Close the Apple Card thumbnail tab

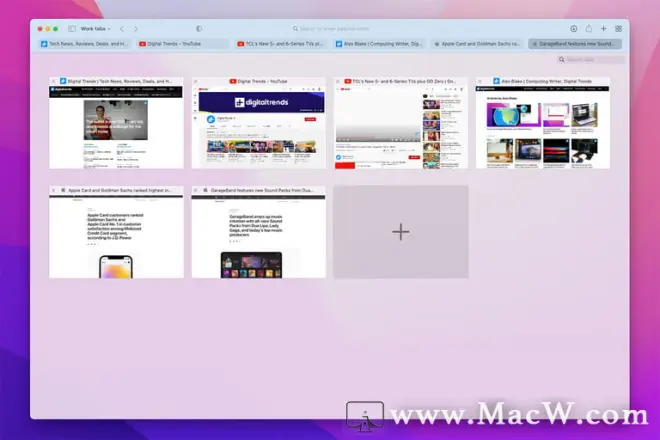coord(53,190)
